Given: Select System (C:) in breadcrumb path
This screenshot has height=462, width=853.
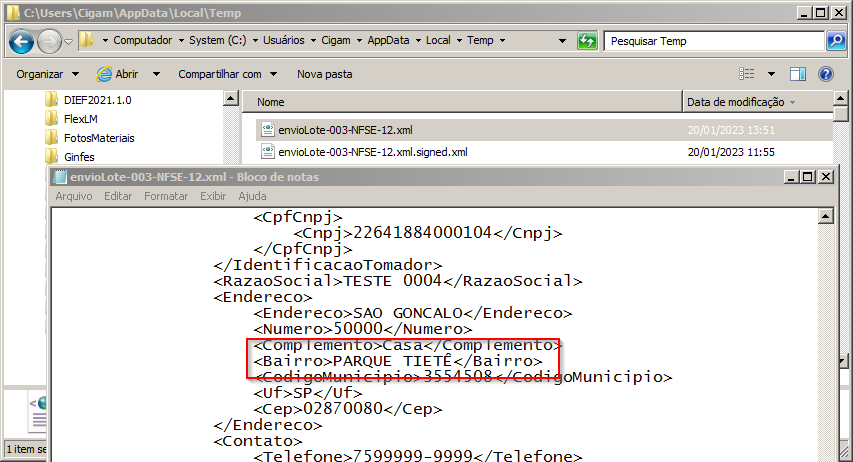Looking at the screenshot, I should (218, 40).
